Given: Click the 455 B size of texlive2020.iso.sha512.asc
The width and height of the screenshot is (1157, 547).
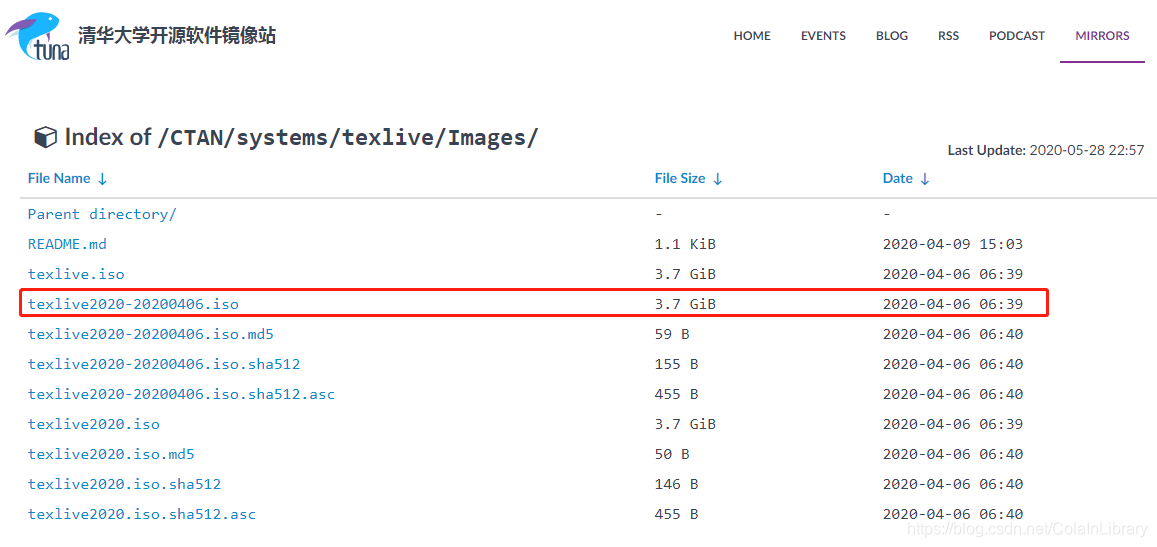Looking at the screenshot, I should [x=676, y=515].
